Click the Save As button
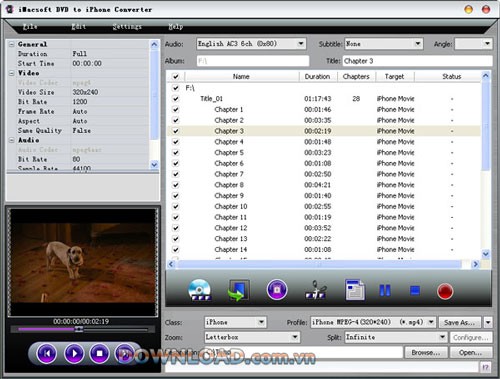500x379 pixels. (x=460, y=322)
